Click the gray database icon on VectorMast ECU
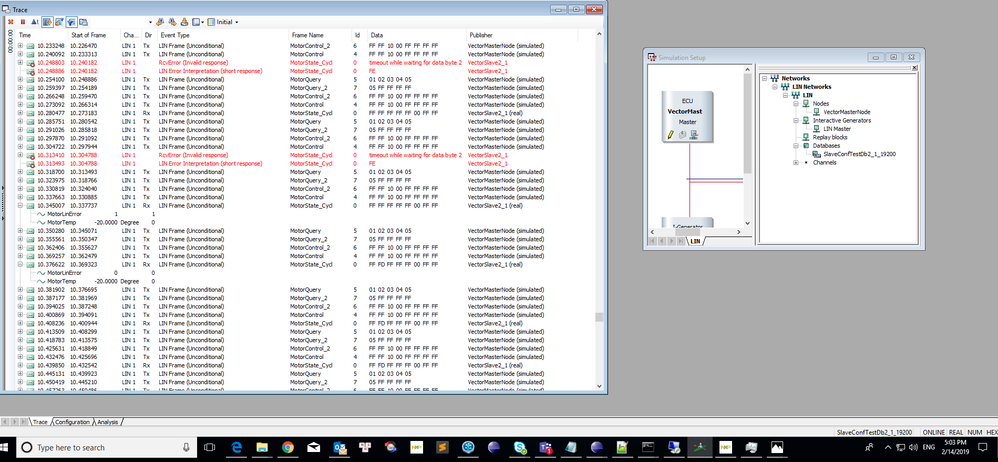Screen dimensions: 998x462 pos(682,134)
